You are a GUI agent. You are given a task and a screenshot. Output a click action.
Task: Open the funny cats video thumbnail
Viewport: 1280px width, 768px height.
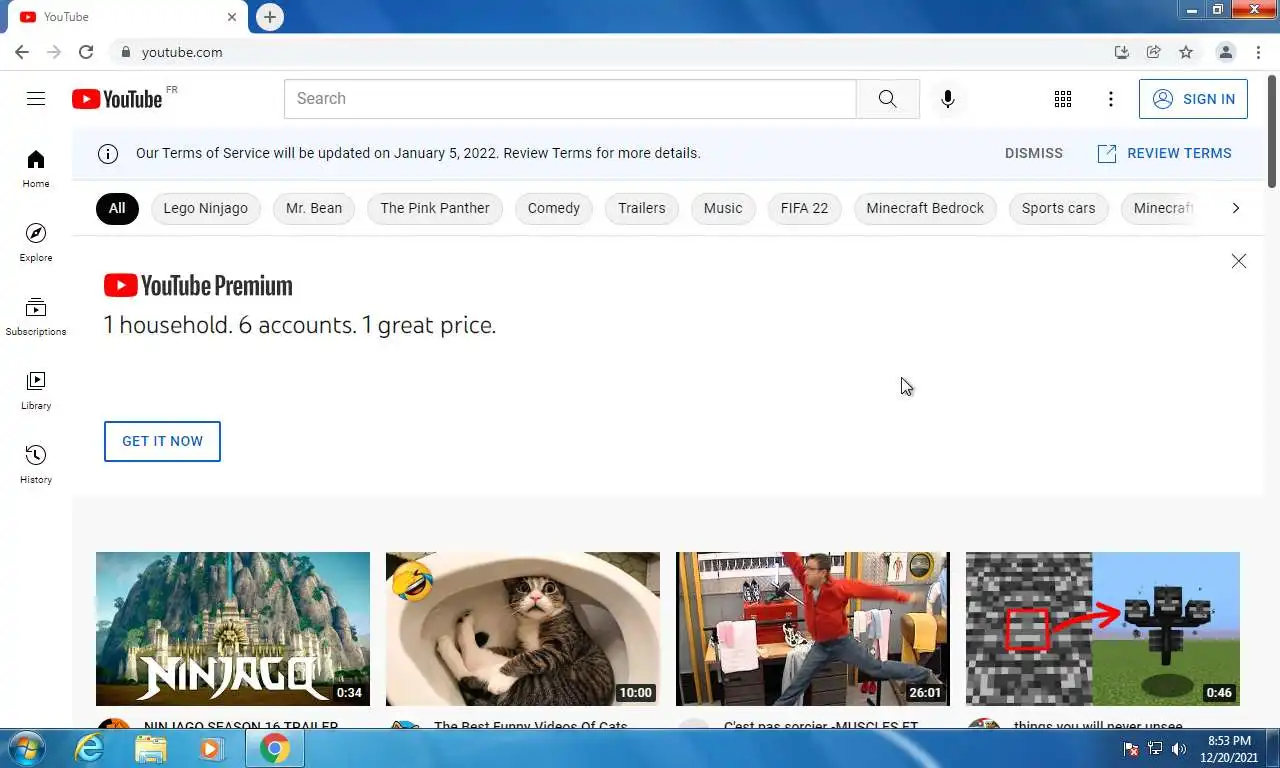523,629
